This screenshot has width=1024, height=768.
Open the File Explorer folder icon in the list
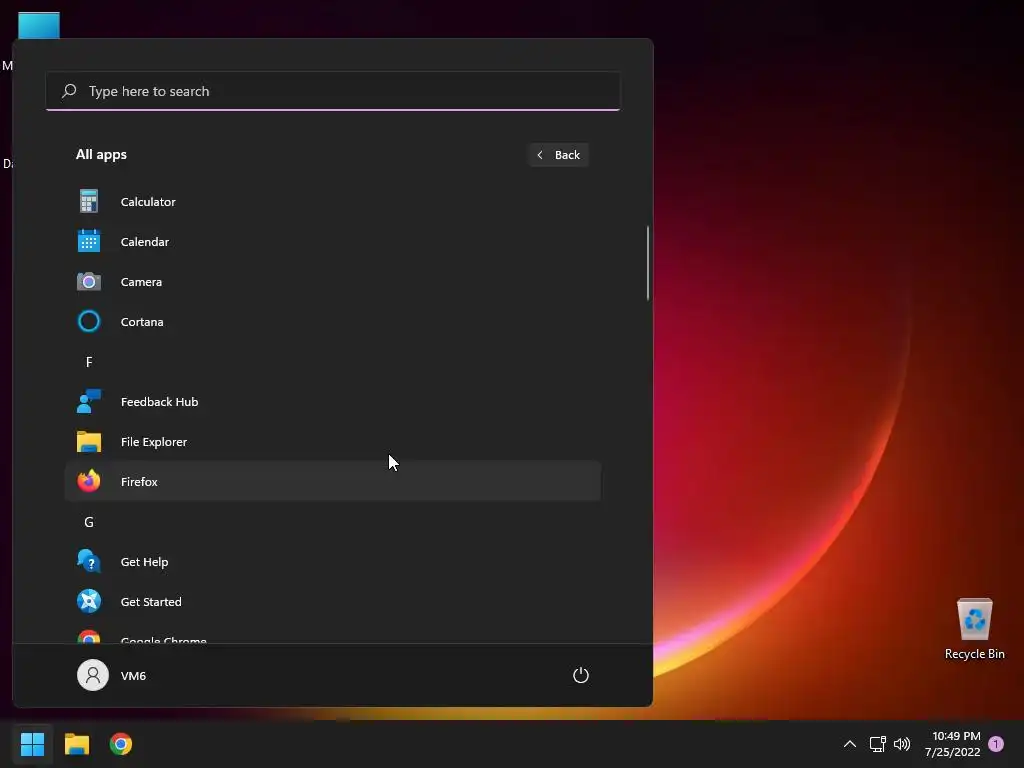tap(89, 441)
